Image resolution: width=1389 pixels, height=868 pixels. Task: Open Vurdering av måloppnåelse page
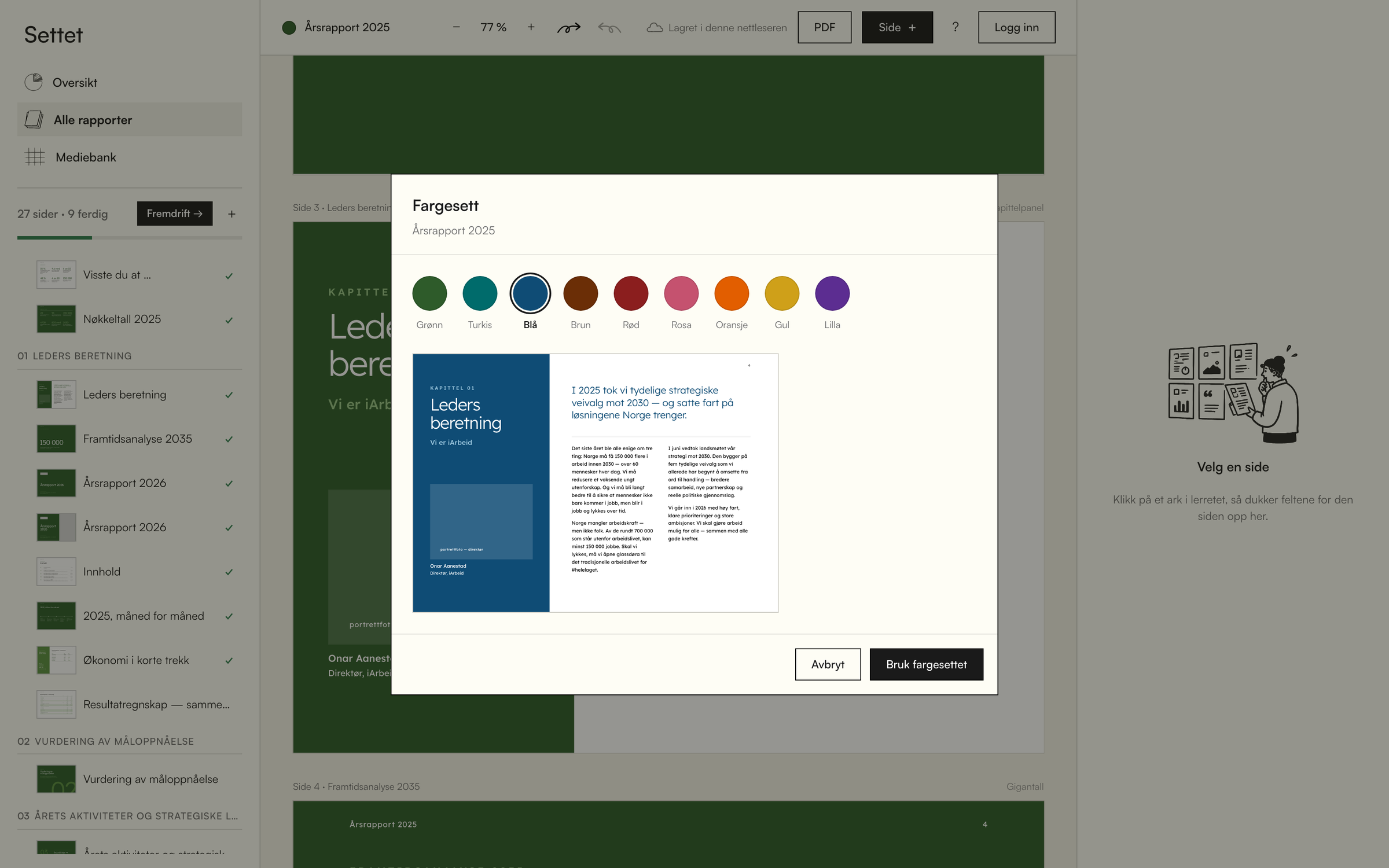tap(130, 779)
